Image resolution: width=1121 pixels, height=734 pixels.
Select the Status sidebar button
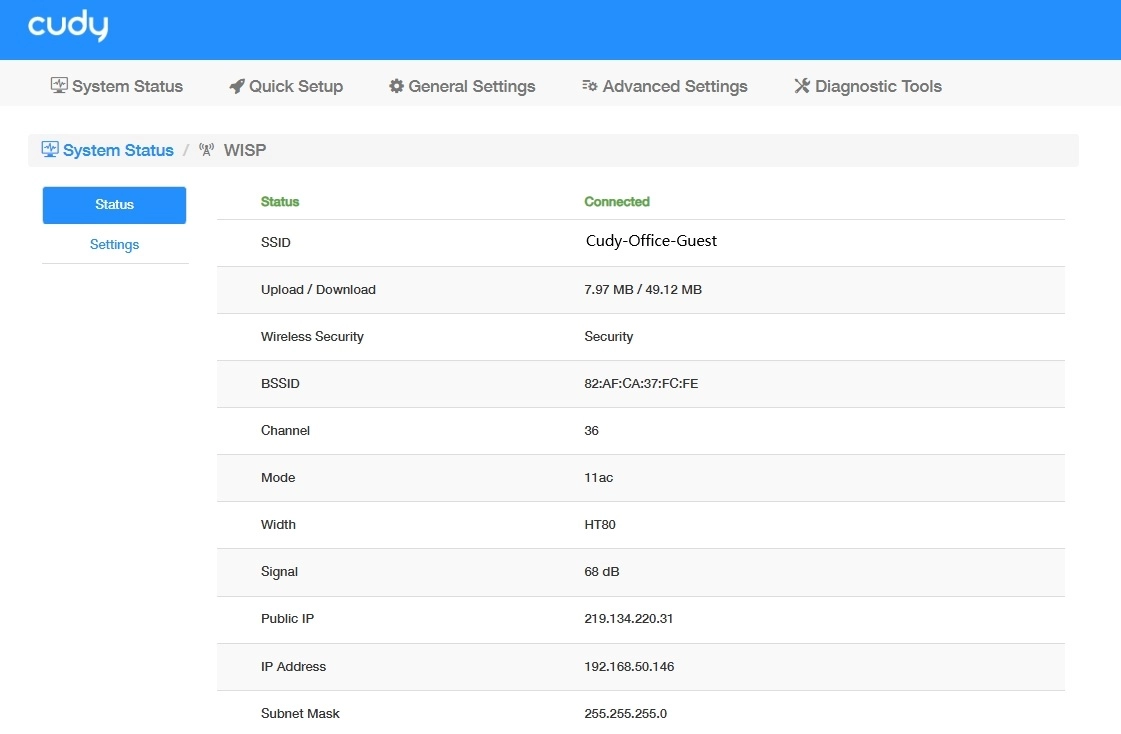point(114,205)
